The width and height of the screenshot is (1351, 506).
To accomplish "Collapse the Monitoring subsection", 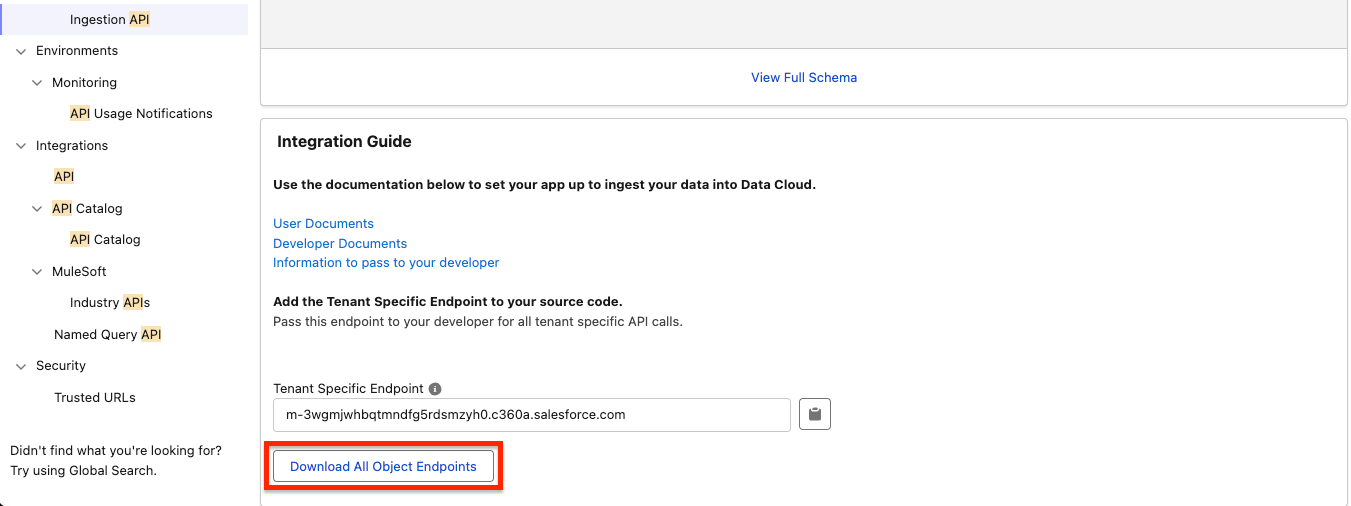I will [x=37, y=83].
